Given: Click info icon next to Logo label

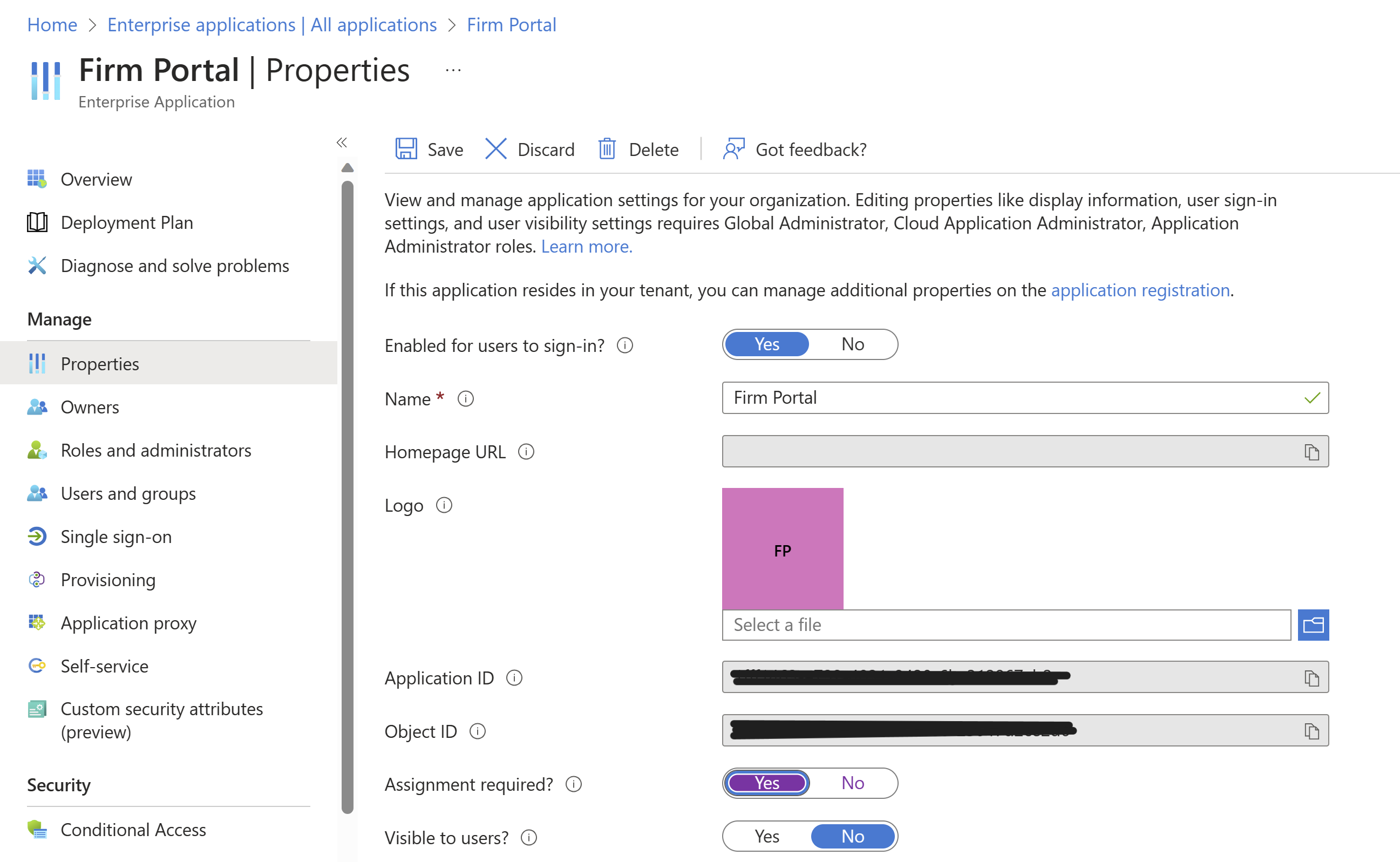Looking at the screenshot, I should (x=444, y=506).
